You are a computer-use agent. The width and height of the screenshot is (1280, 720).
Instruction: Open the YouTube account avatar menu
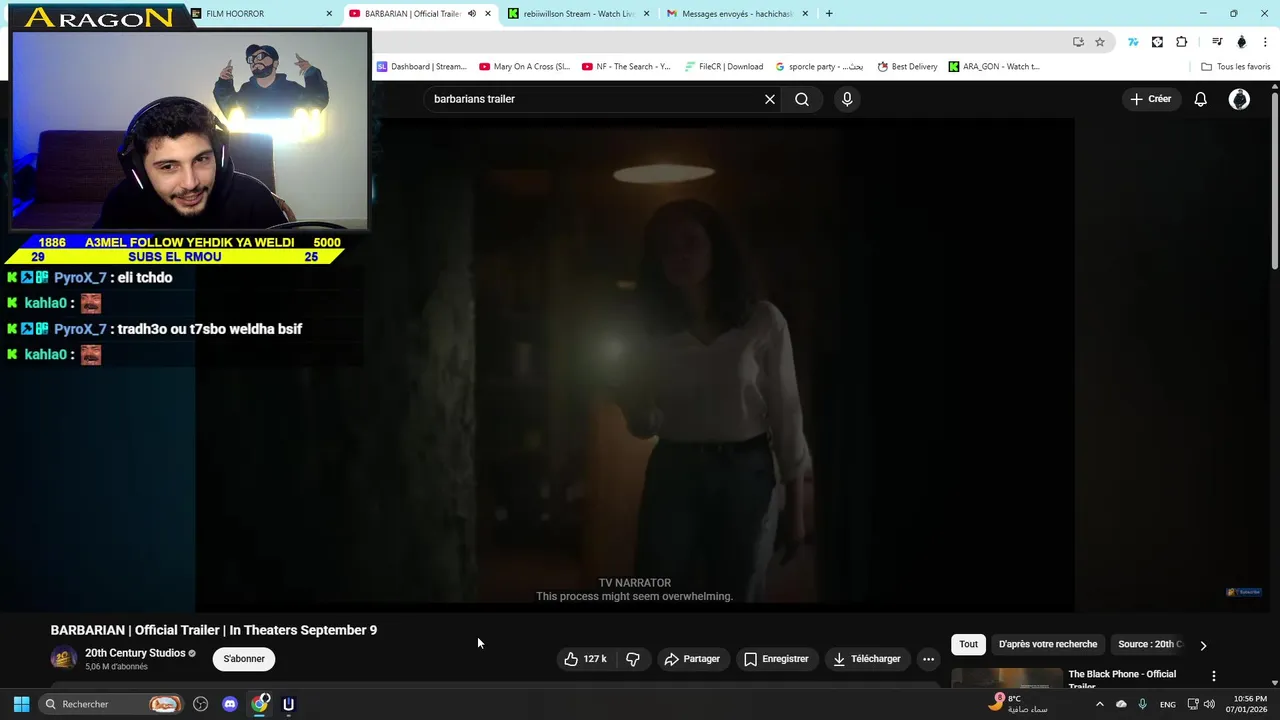(1239, 99)
